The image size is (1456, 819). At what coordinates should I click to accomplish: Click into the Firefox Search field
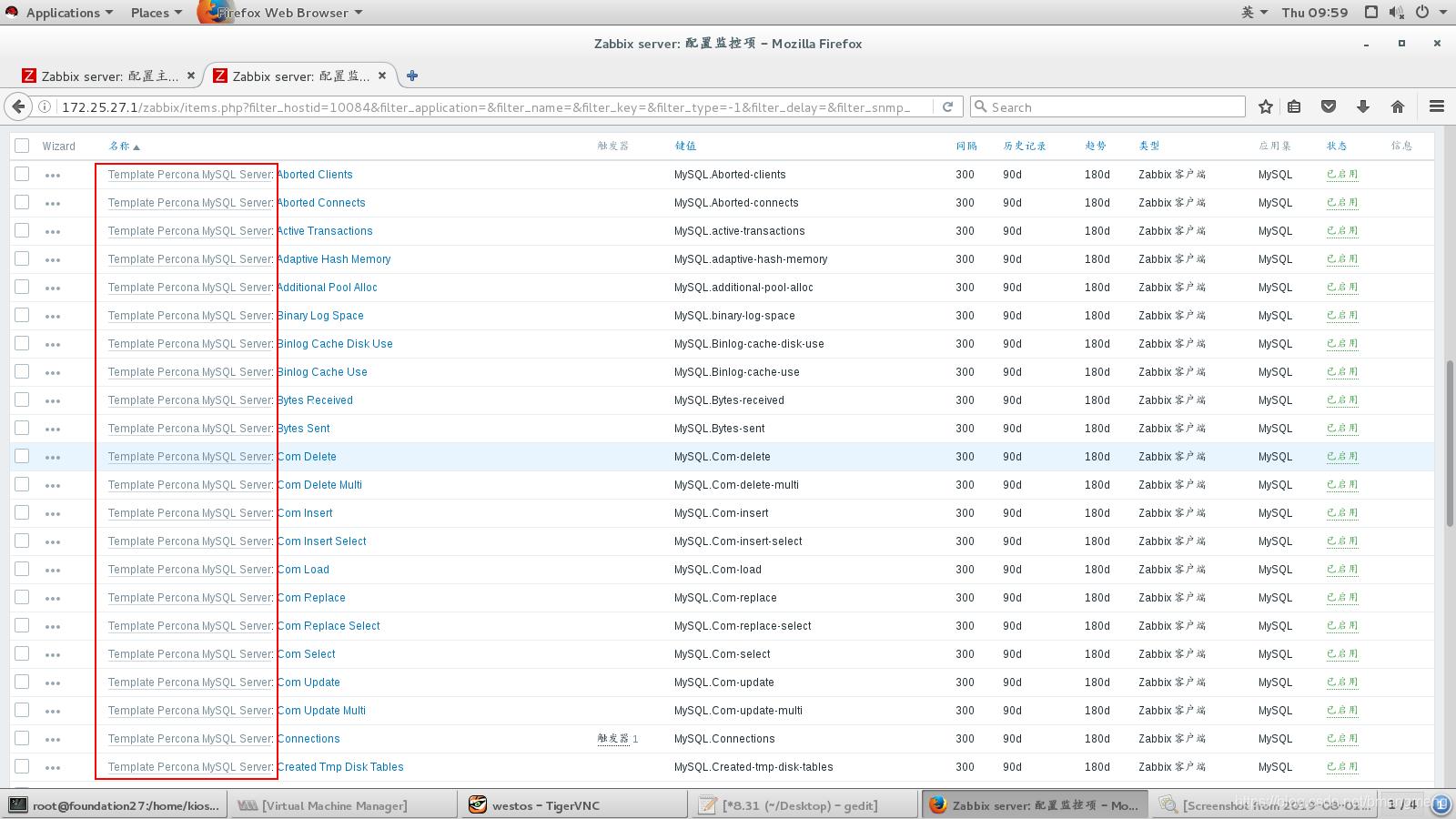(1107, 106)
